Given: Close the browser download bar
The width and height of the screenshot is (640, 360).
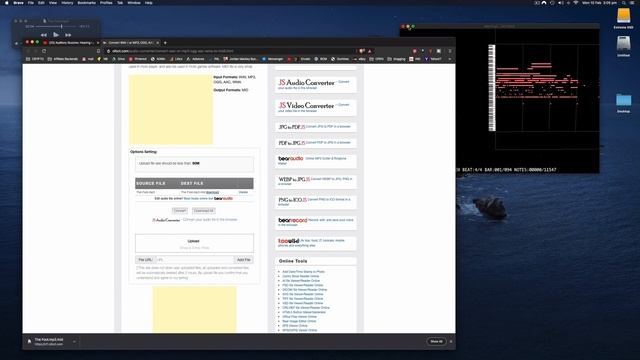Looking at the screenshot, I should (x=451, y=341).
